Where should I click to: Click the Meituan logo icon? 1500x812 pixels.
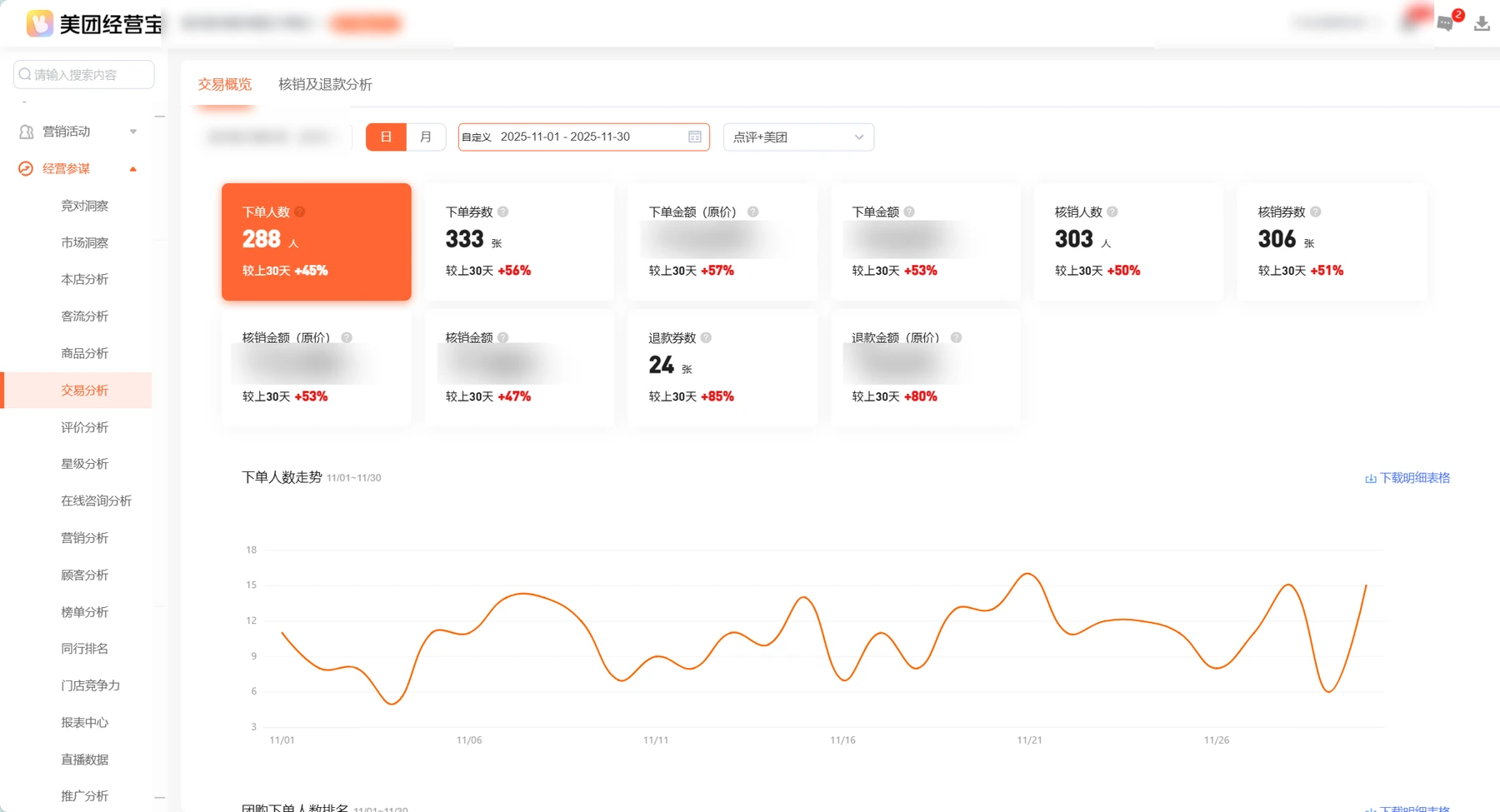coord(40,23)
